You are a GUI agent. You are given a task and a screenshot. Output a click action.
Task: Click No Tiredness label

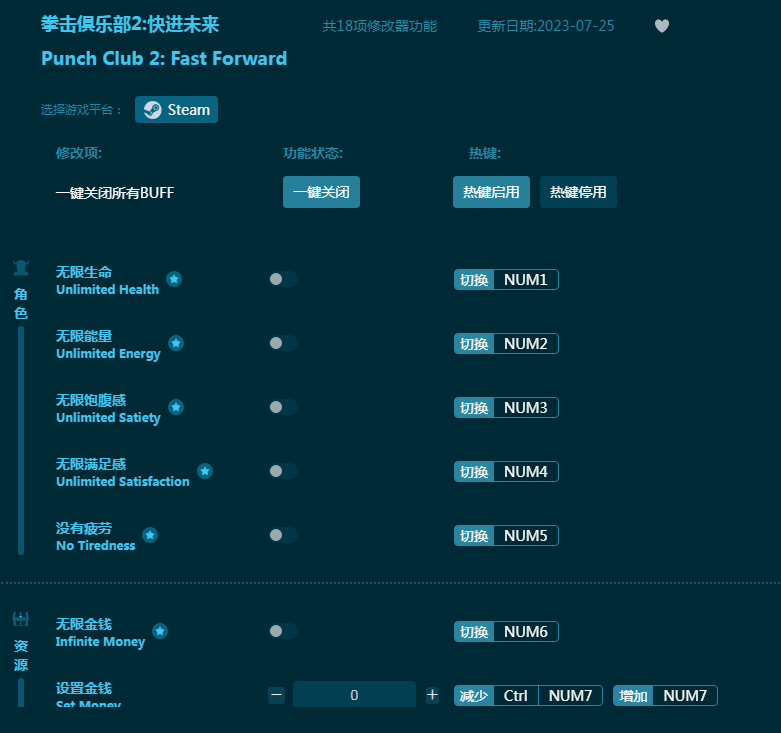(96, 546)
